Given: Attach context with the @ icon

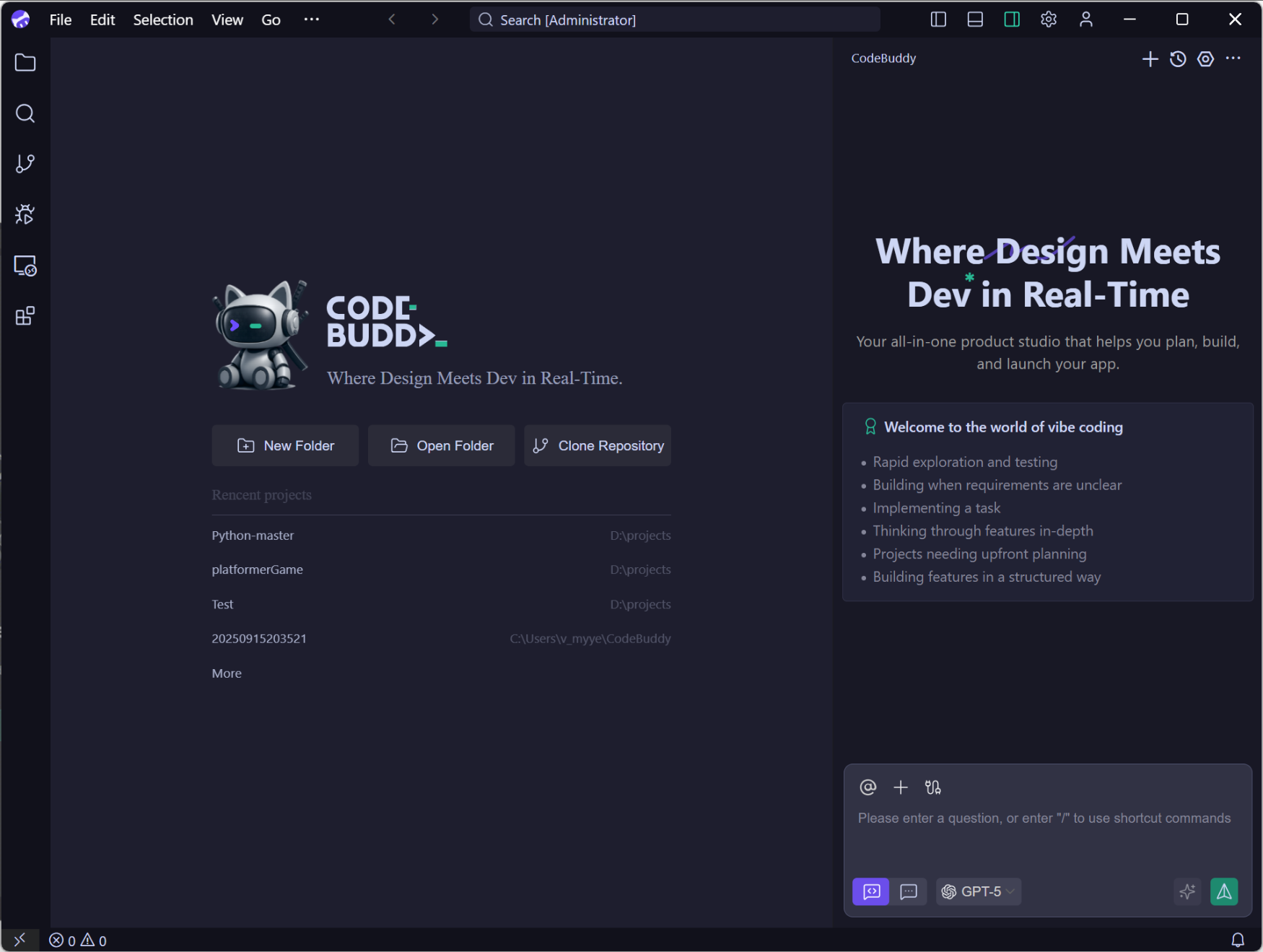Looking at the screenshot, I should 868,787.
